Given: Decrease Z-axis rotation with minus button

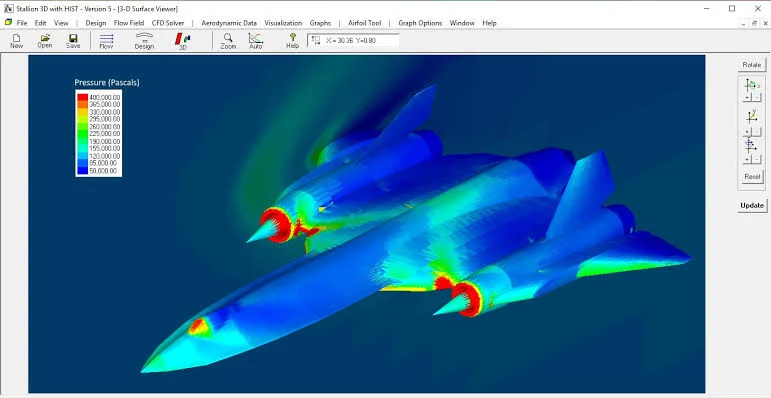Looking at the screenshot, I should 757,159.
